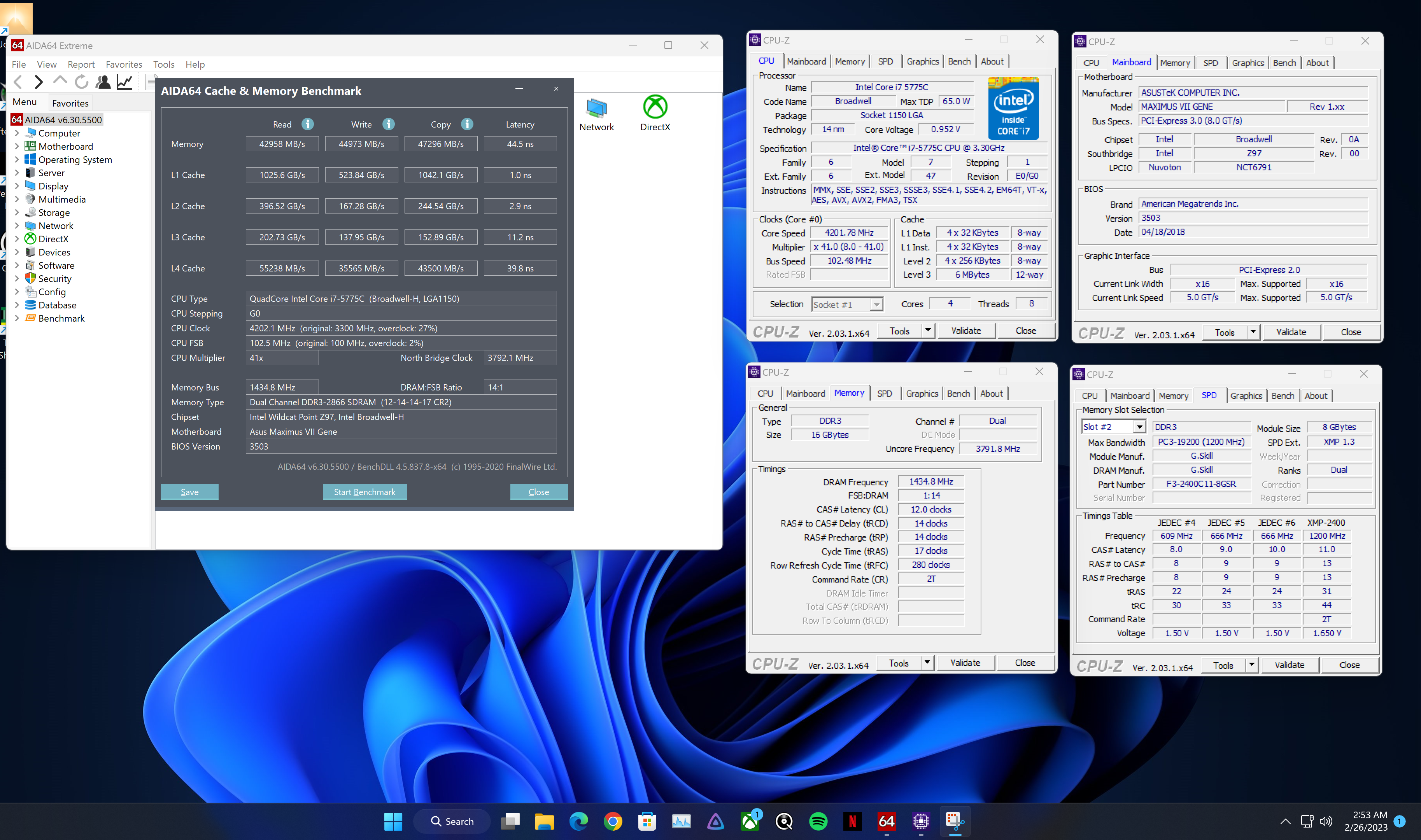1421x840 pixels.
Task: Open Spotify from the taskbar
Action: pos(818,821)
